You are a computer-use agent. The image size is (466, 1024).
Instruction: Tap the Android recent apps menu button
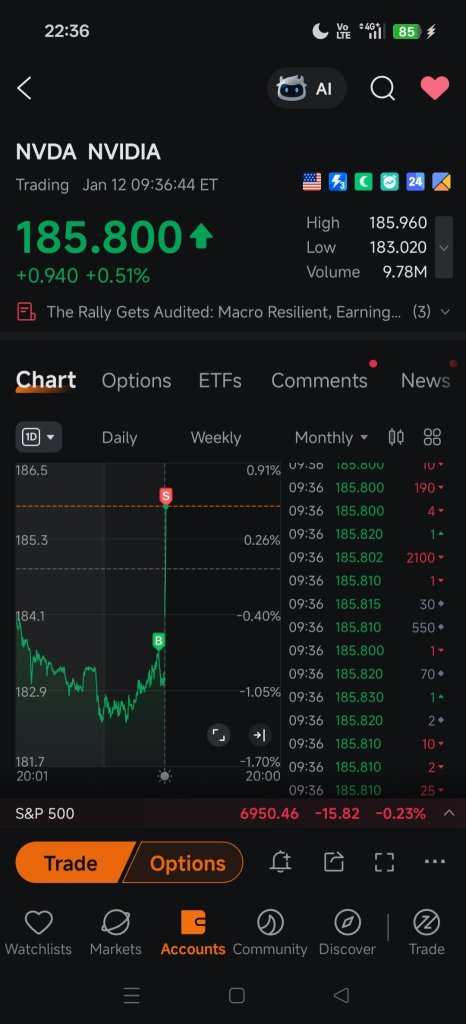click(132, 995)
